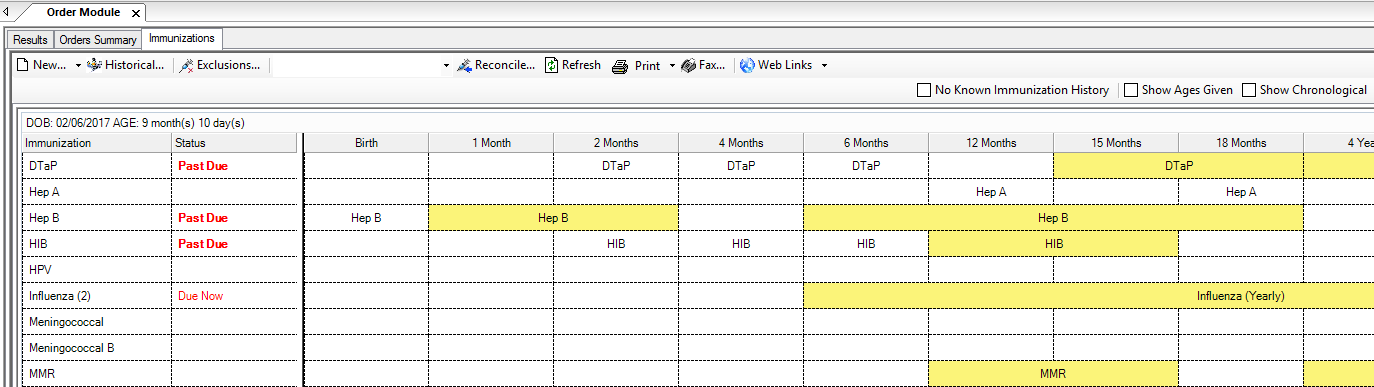Click the 1 Month column header
The height and width of the screenshot is (387, 1374).
(x=491, y=143)
